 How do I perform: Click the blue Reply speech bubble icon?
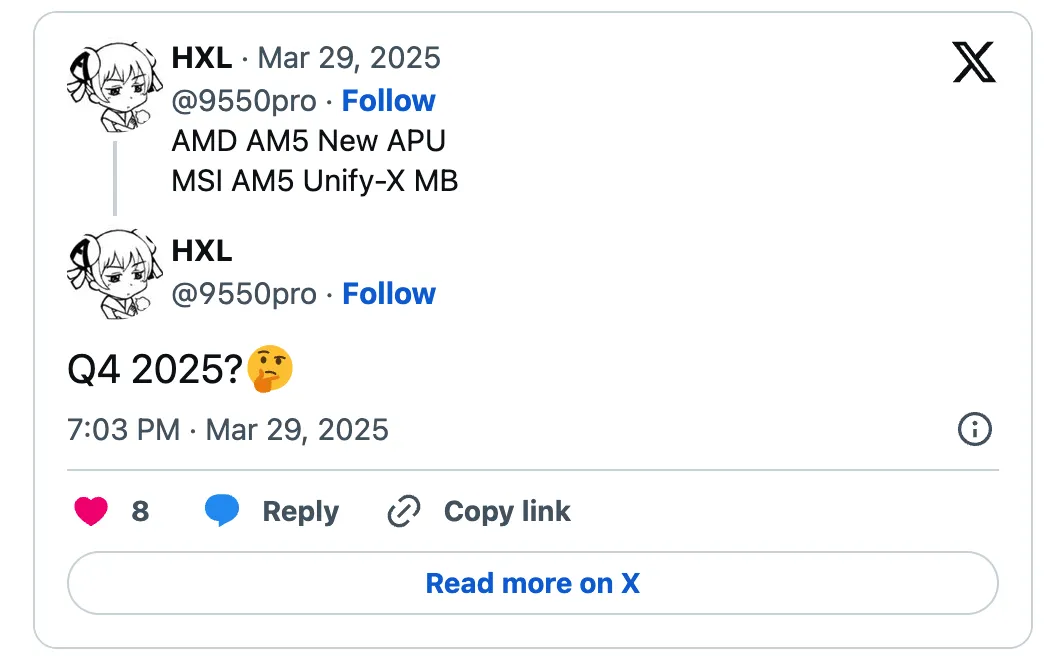[224, 511]
